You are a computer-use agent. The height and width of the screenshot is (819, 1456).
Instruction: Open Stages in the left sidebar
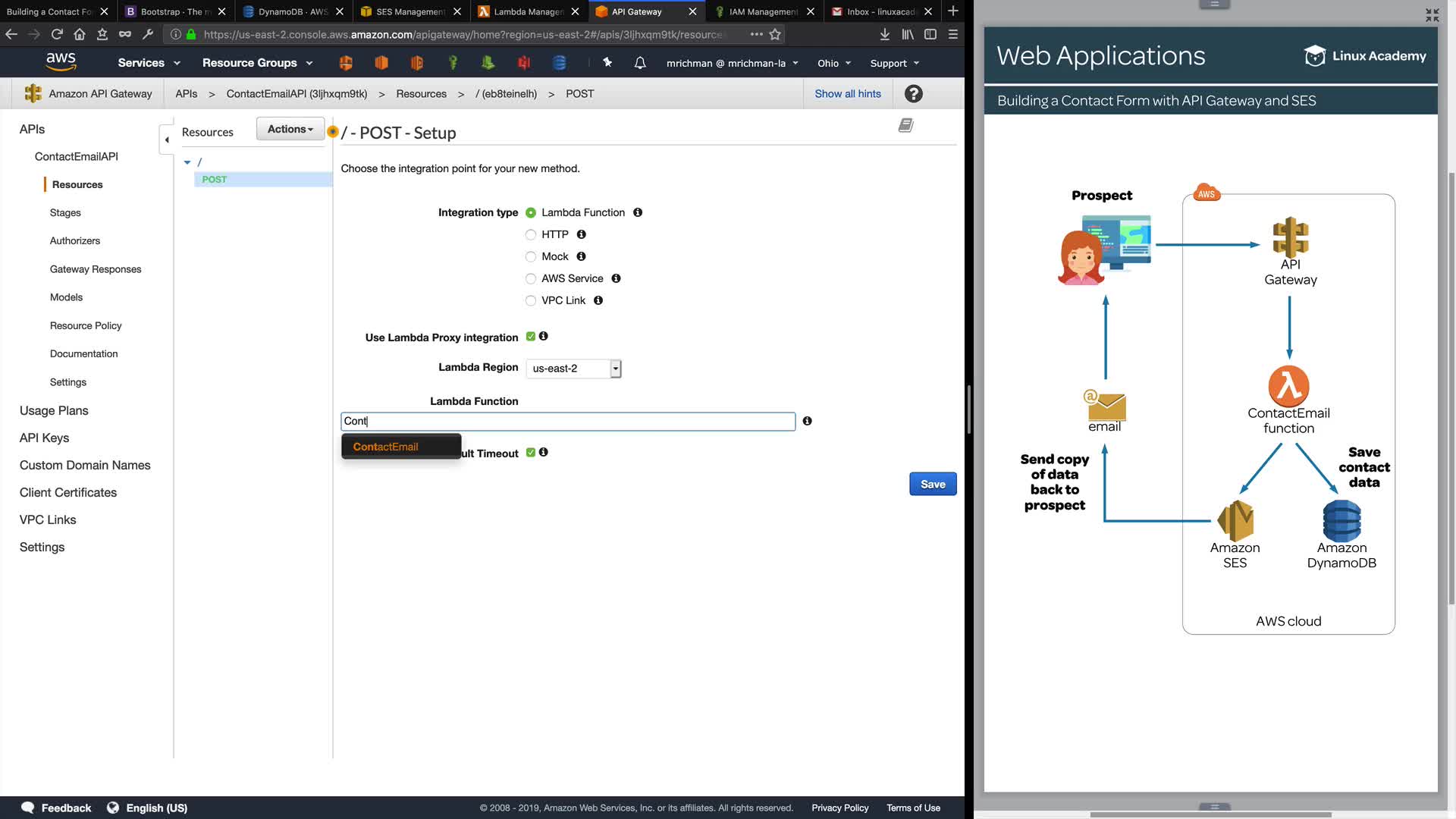[65, 213]
